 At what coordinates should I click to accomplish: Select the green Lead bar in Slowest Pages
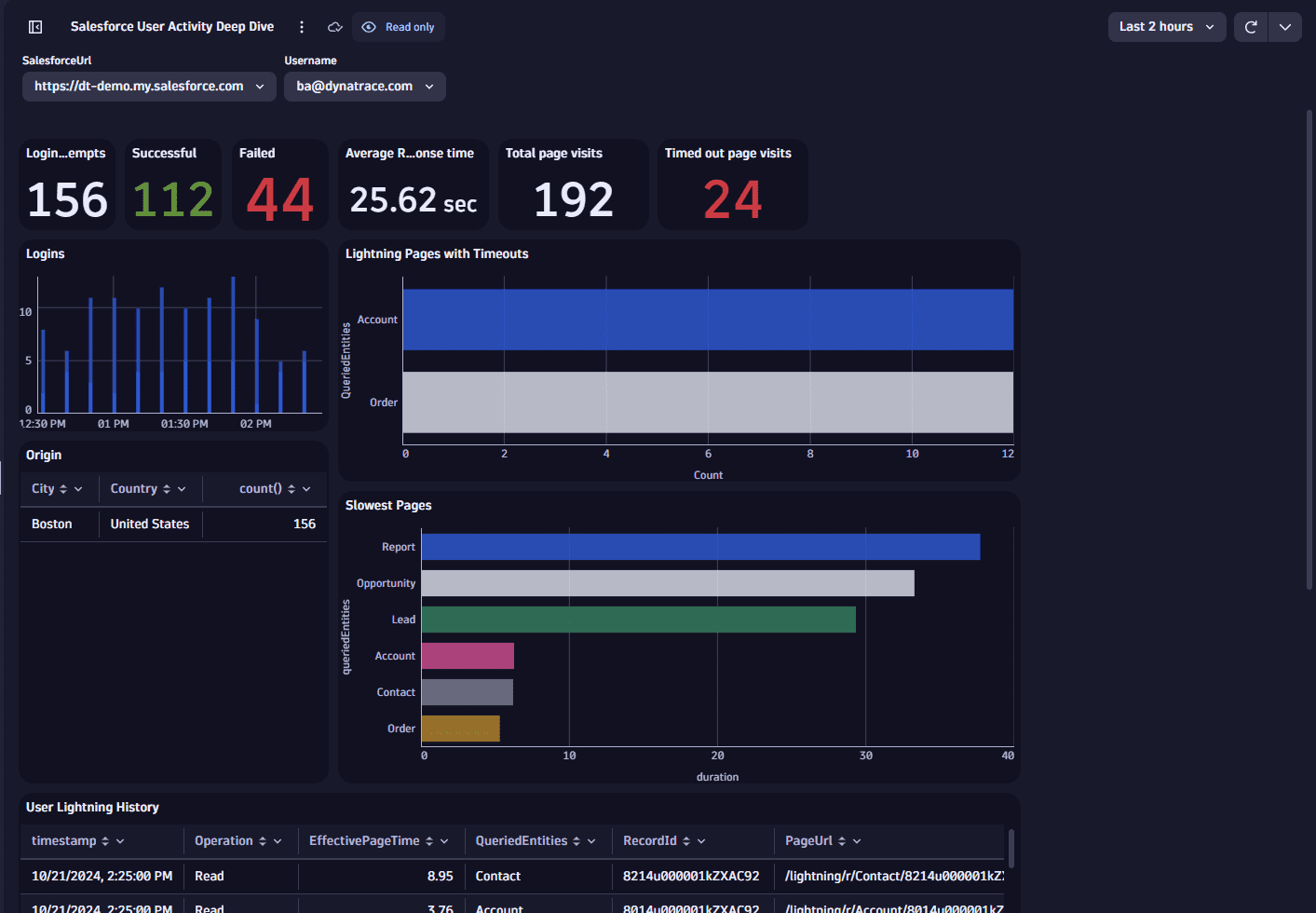click(x=639, y=620)
